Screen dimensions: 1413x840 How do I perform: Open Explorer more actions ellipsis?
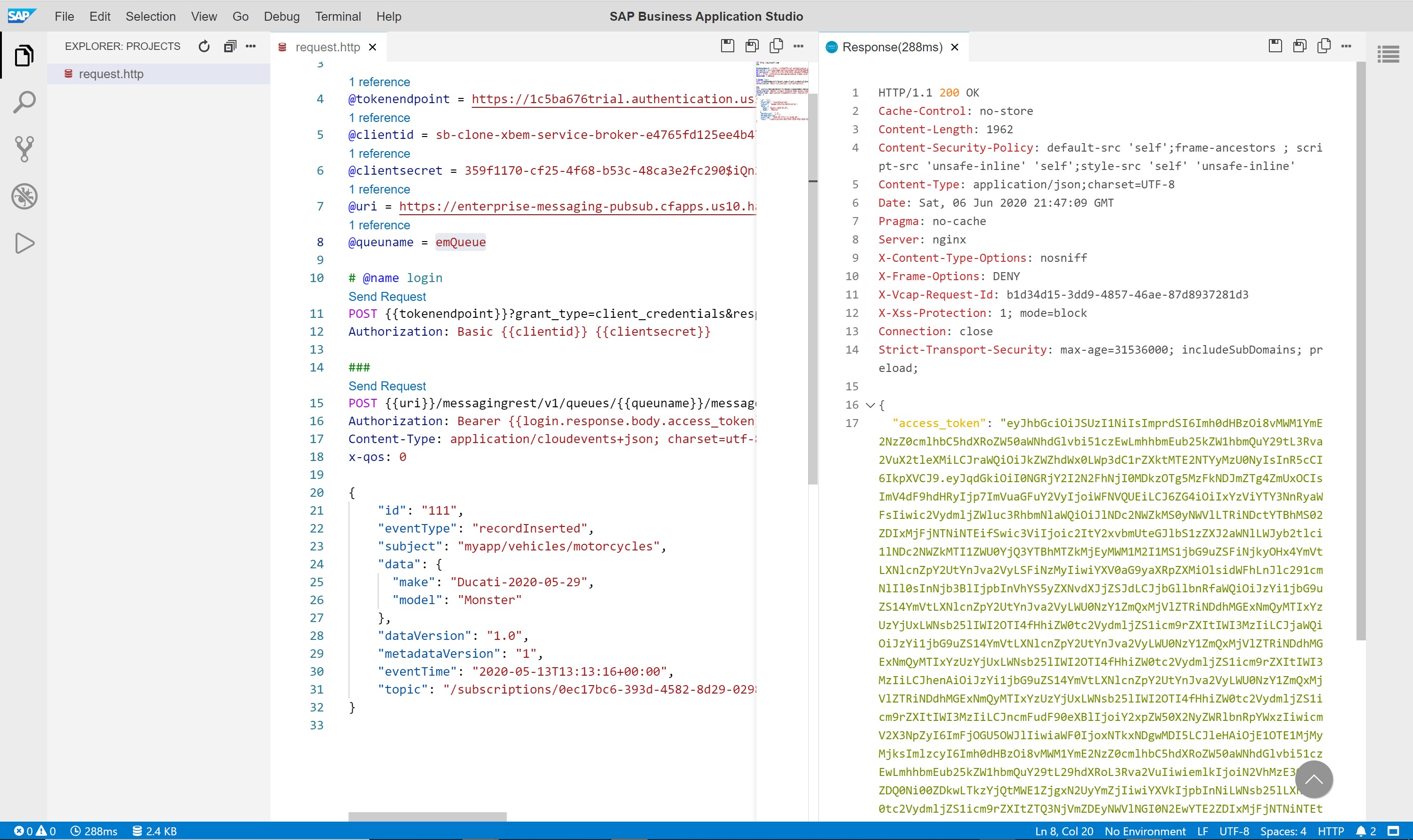[251, 47]
